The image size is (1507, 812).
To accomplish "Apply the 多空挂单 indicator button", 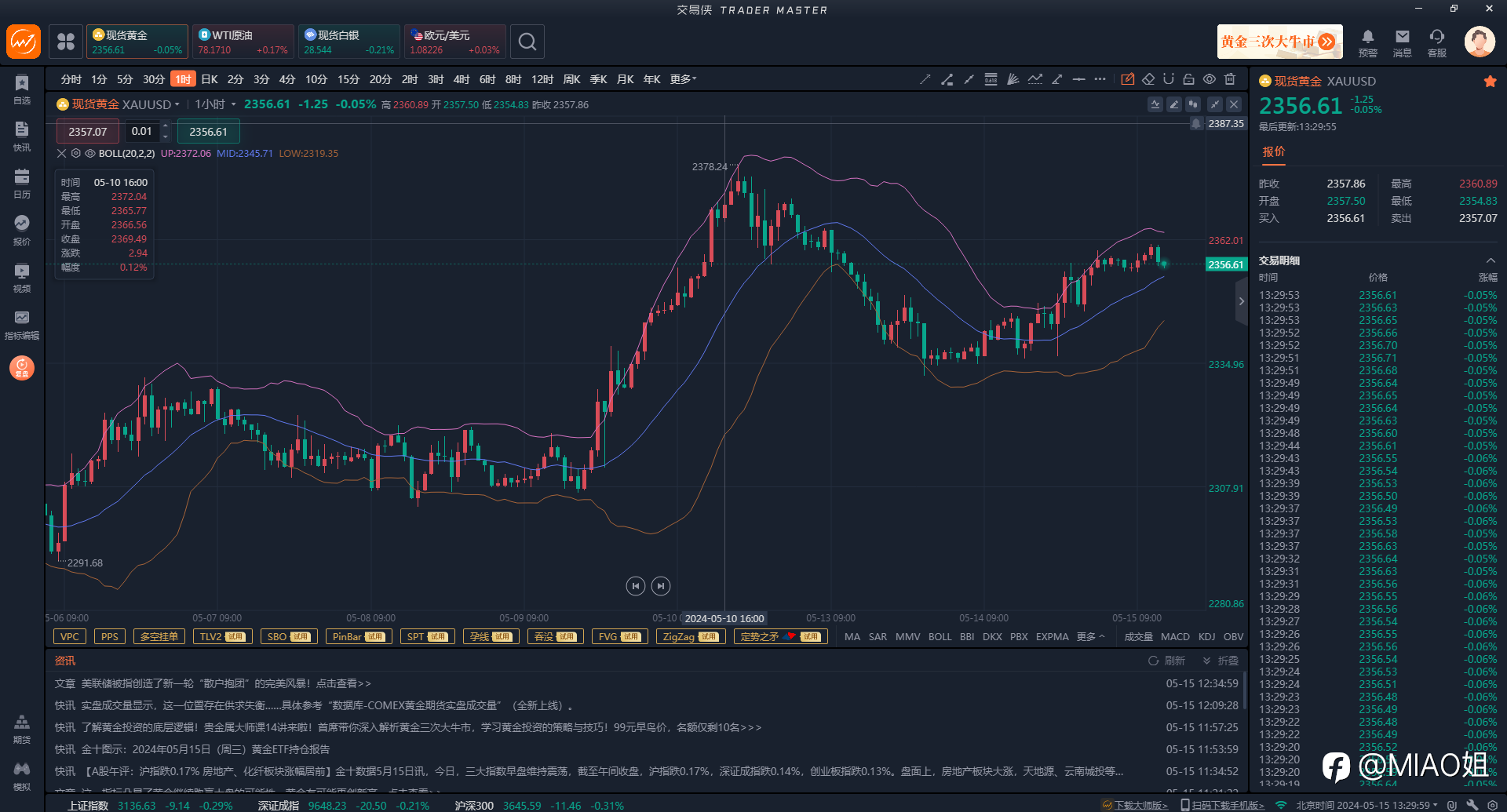I will pyautogui.click(x=159, y=637).
